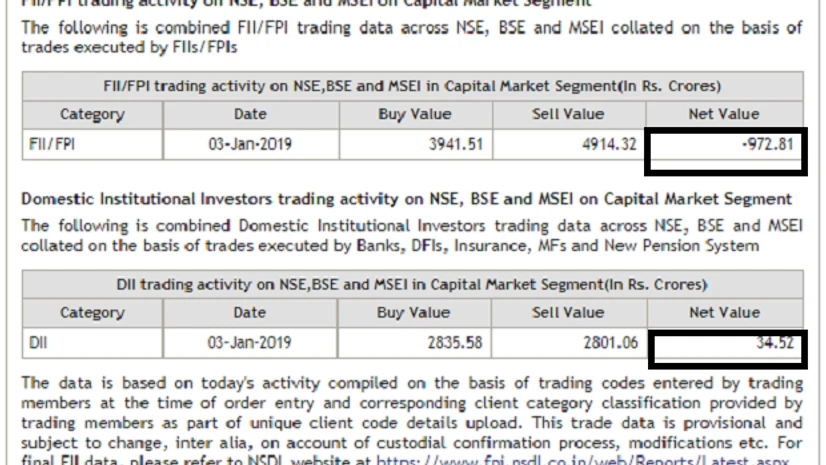Screen dimensions: 826x465
Task: Click Date header in the DII table
Action: [x=249, y=313]
